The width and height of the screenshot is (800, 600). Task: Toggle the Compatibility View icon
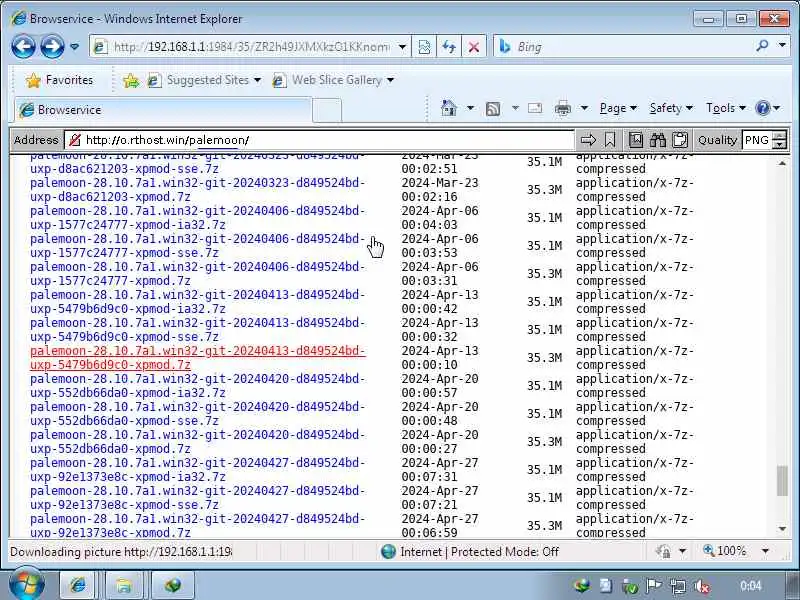(x=424, y=47)
